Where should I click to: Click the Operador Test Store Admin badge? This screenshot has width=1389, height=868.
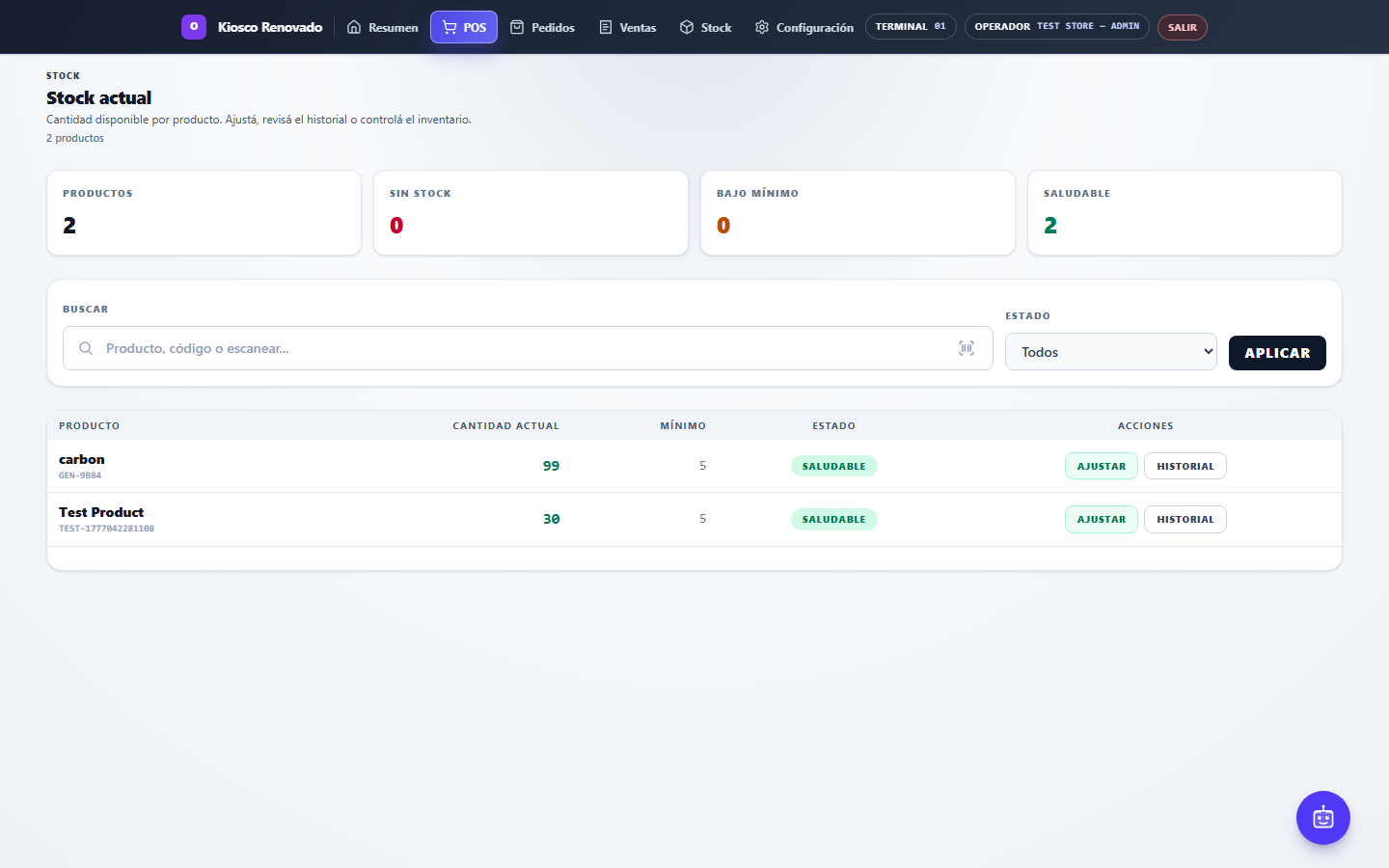click(x=1057, y=27)
